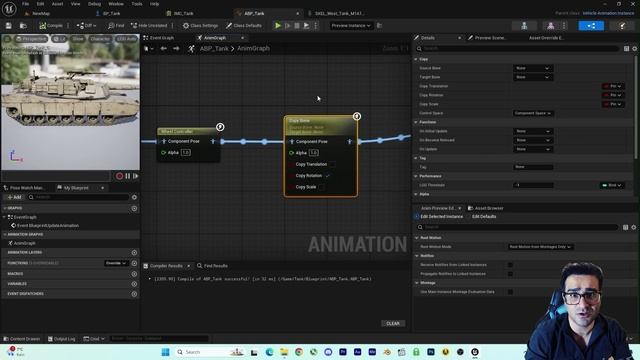
Task: Open the viewport Character menu
Action: click(100, 39)
